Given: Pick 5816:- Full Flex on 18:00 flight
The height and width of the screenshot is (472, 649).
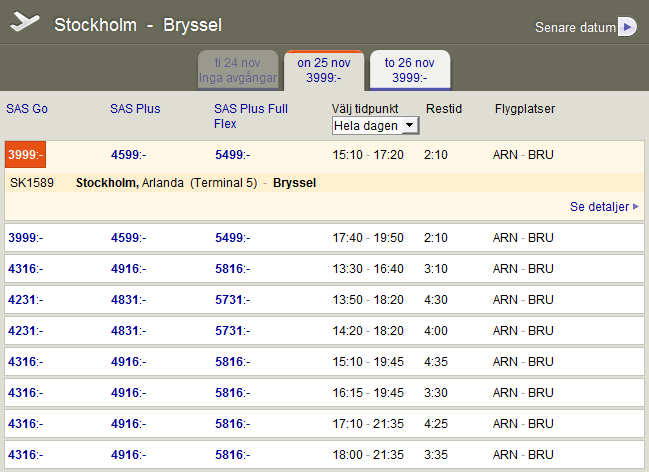Looking at the screenshot, I should 232,455.
